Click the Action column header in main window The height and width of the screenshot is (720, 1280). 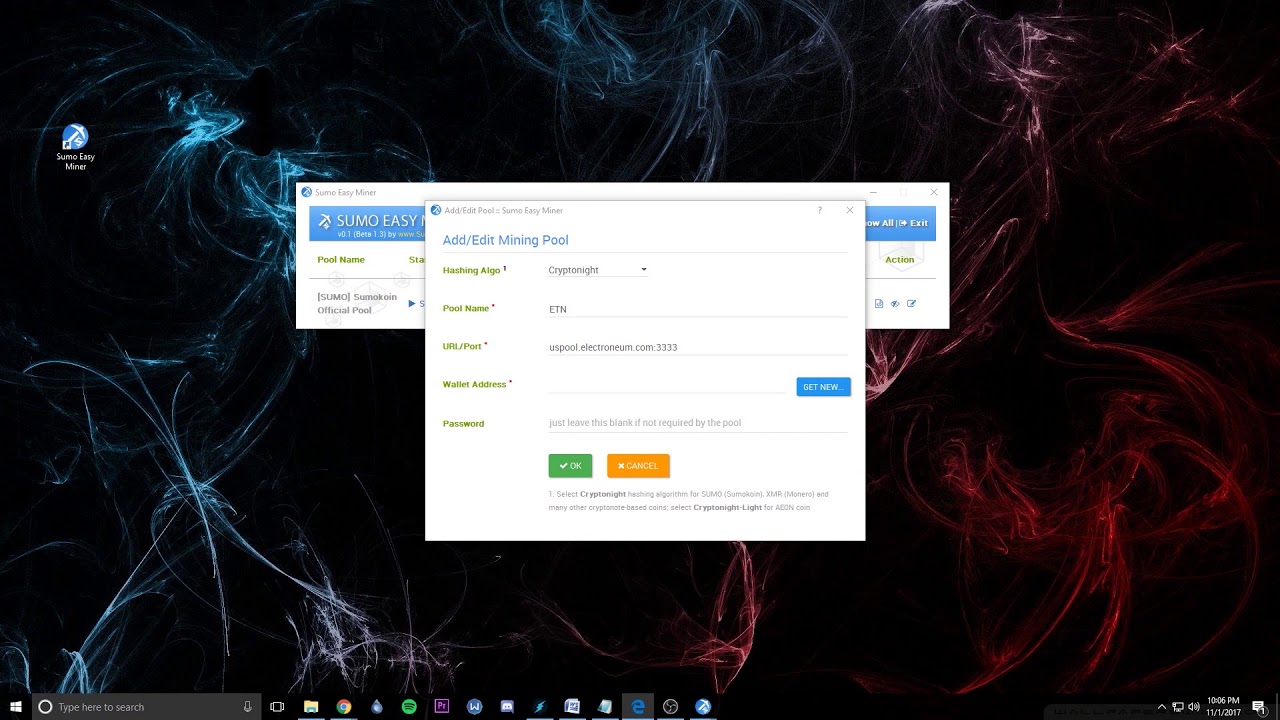point(899,260)
